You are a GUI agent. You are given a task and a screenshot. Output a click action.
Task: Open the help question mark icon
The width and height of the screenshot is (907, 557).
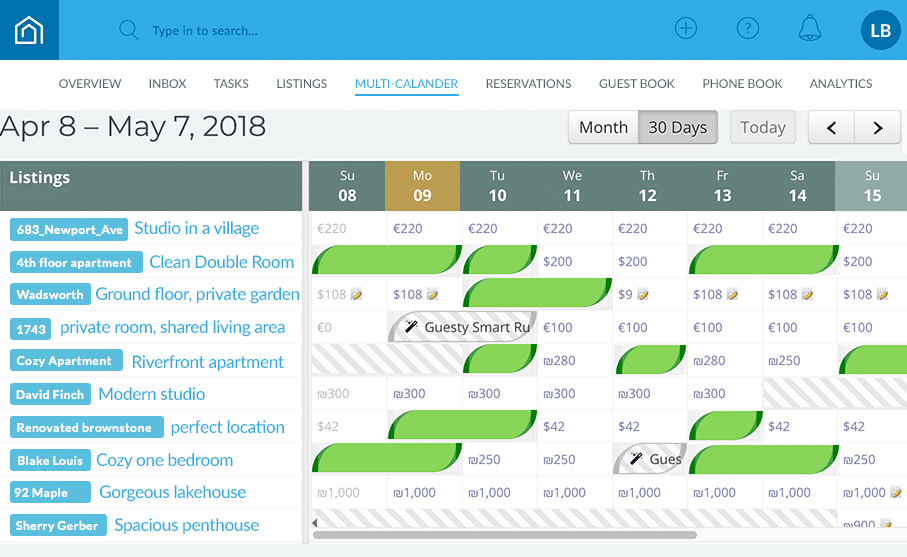click(x=747, y=29)
